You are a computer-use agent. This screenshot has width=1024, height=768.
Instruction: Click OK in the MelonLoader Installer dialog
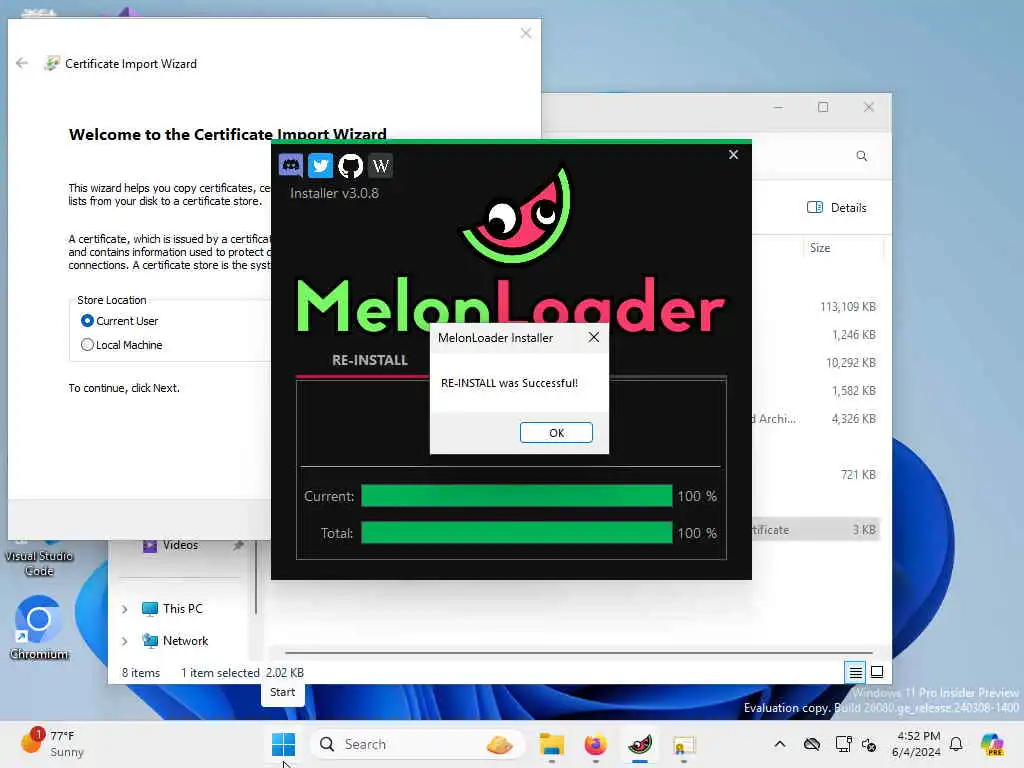click(x=556, y=432)
